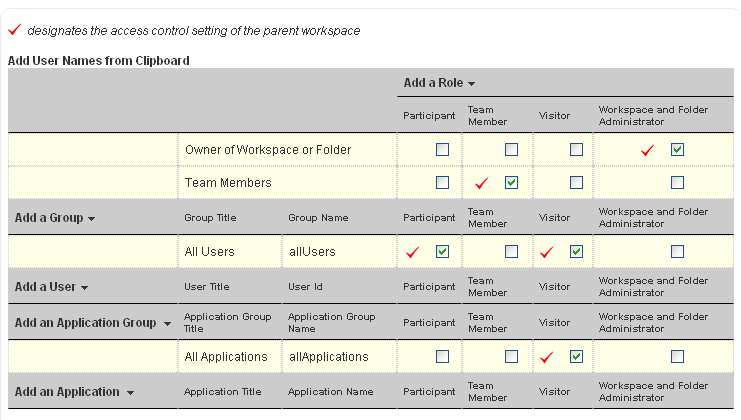Enable Administrator role for All Applications
The width and height of the screenshot is (741, 420).
677,357
